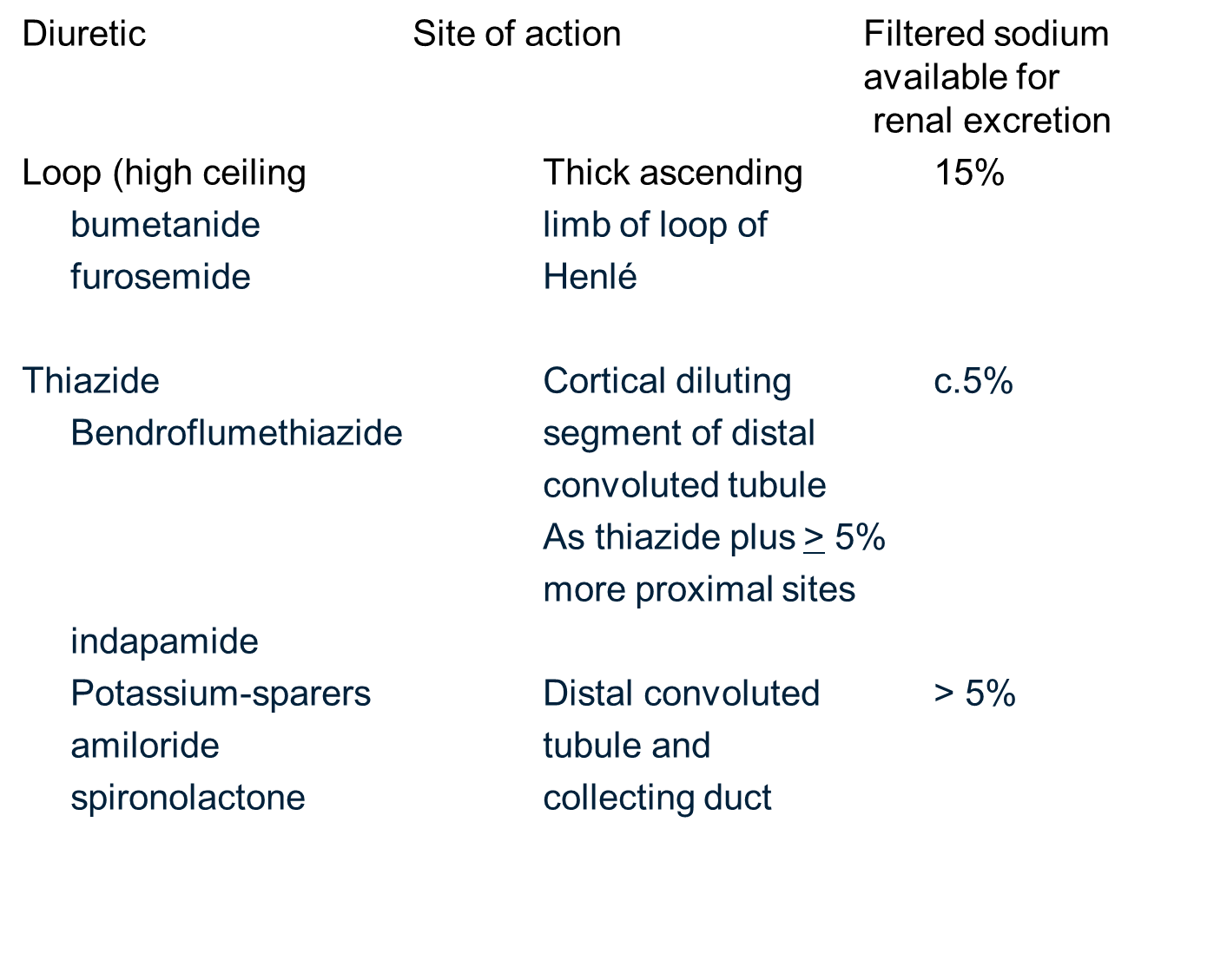Select the word "bumetanide"
1214x980 pixels.
click(165, 225)
